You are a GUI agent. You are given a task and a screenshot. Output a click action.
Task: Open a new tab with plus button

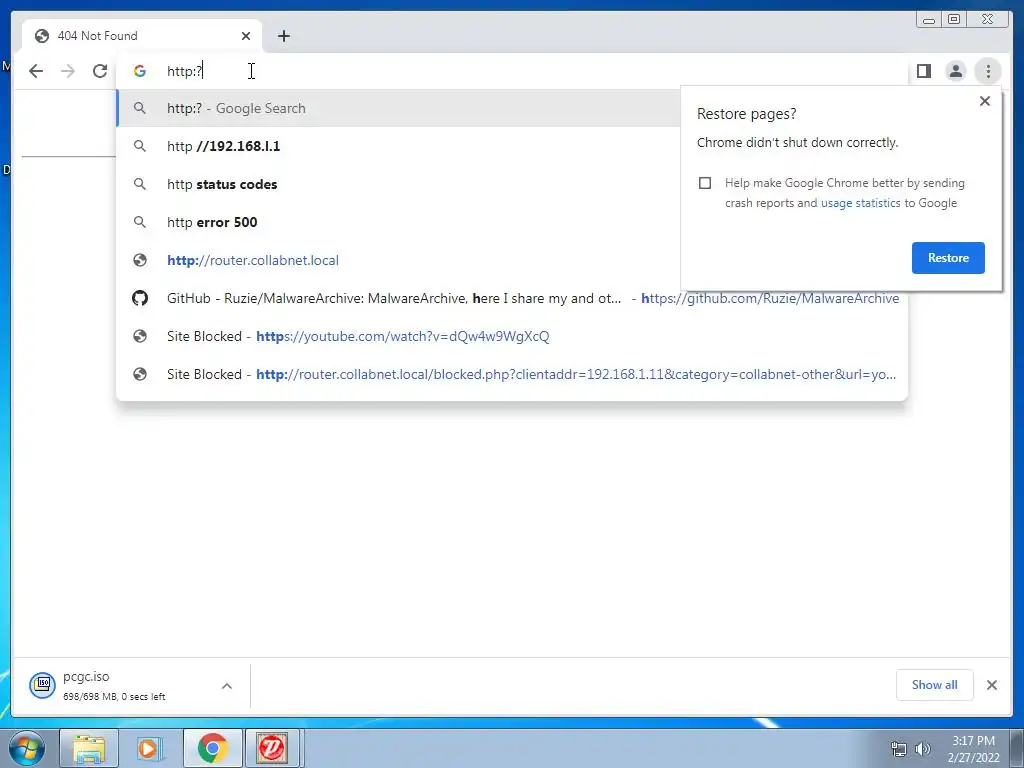[283, 36]
